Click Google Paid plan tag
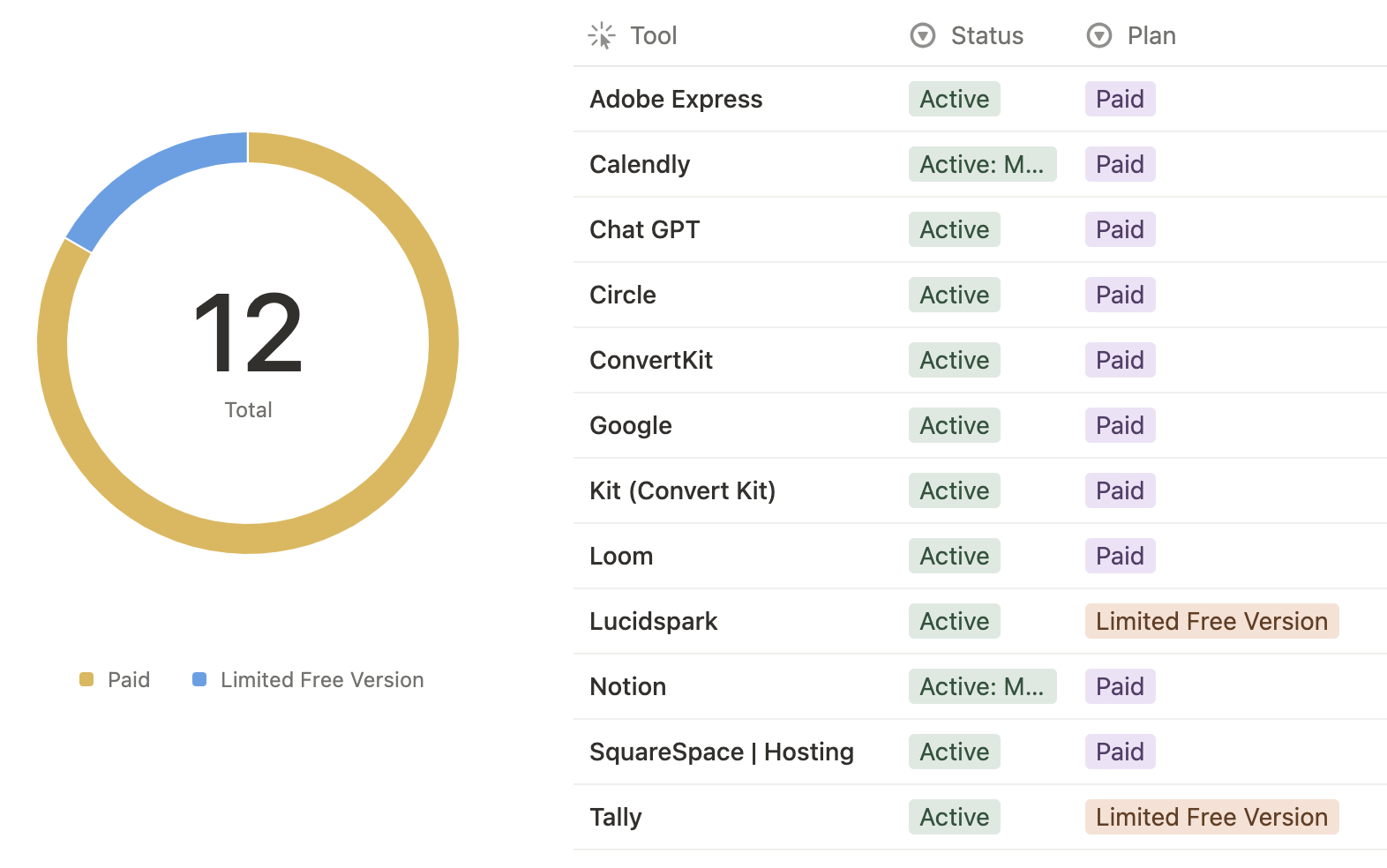The height and width of the screenshot is (868, 1387). click(x=1121, y=425)
